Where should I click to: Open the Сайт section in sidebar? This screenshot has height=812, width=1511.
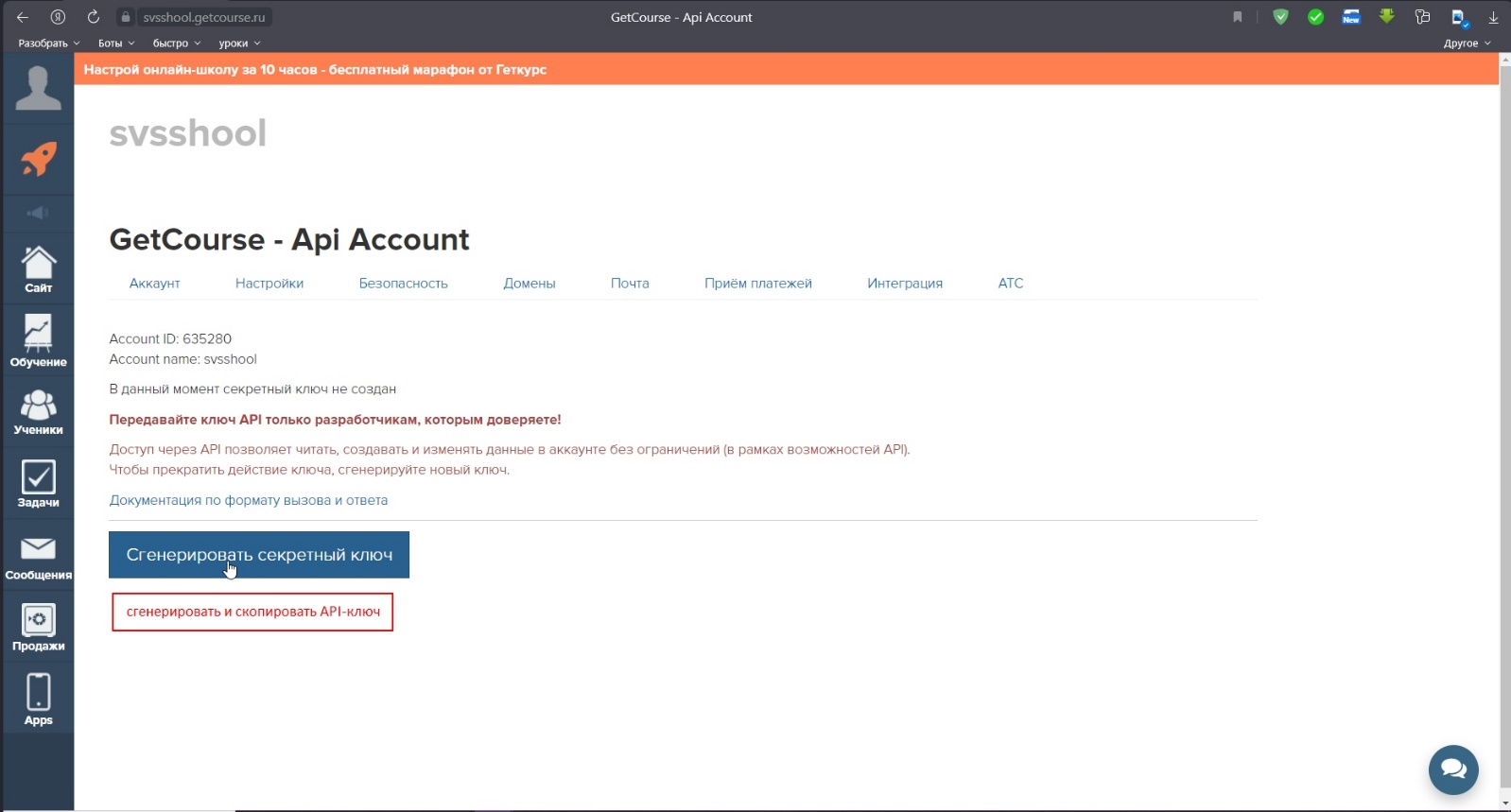point(38,268)
